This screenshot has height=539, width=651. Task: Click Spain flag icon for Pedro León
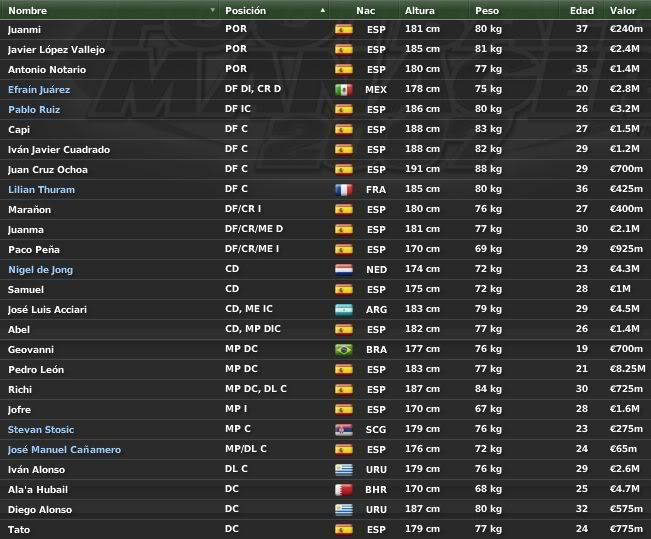pyautogui.click(x=344, y=370)
